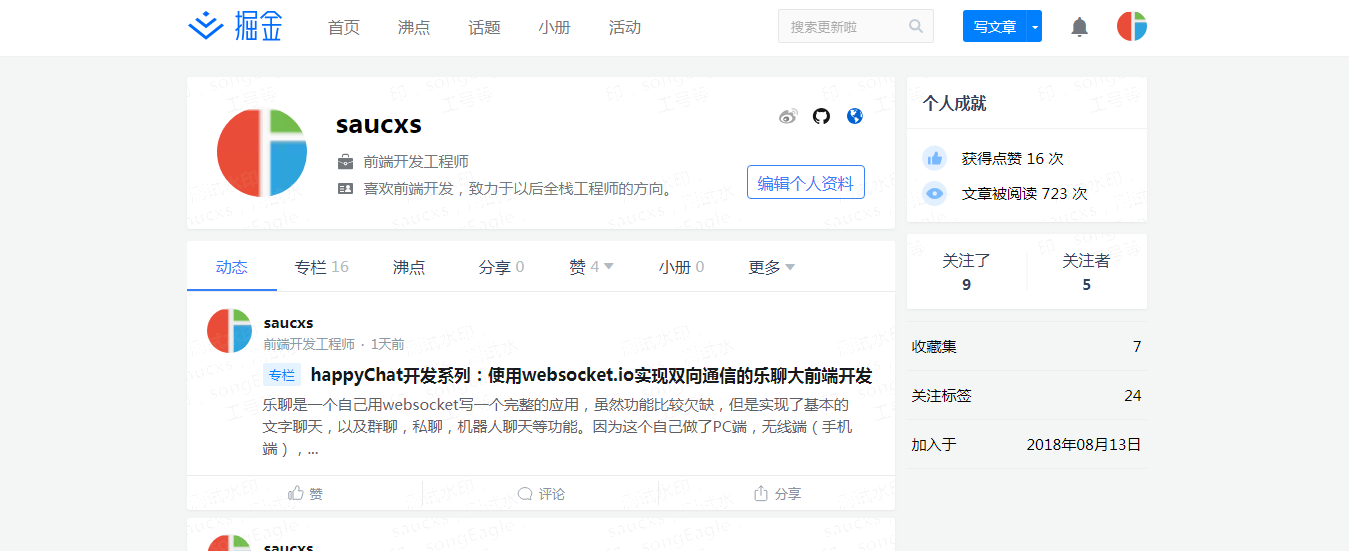Like the happyChat article post
The width and height of the screenshot is (1349, 551).
305,493
